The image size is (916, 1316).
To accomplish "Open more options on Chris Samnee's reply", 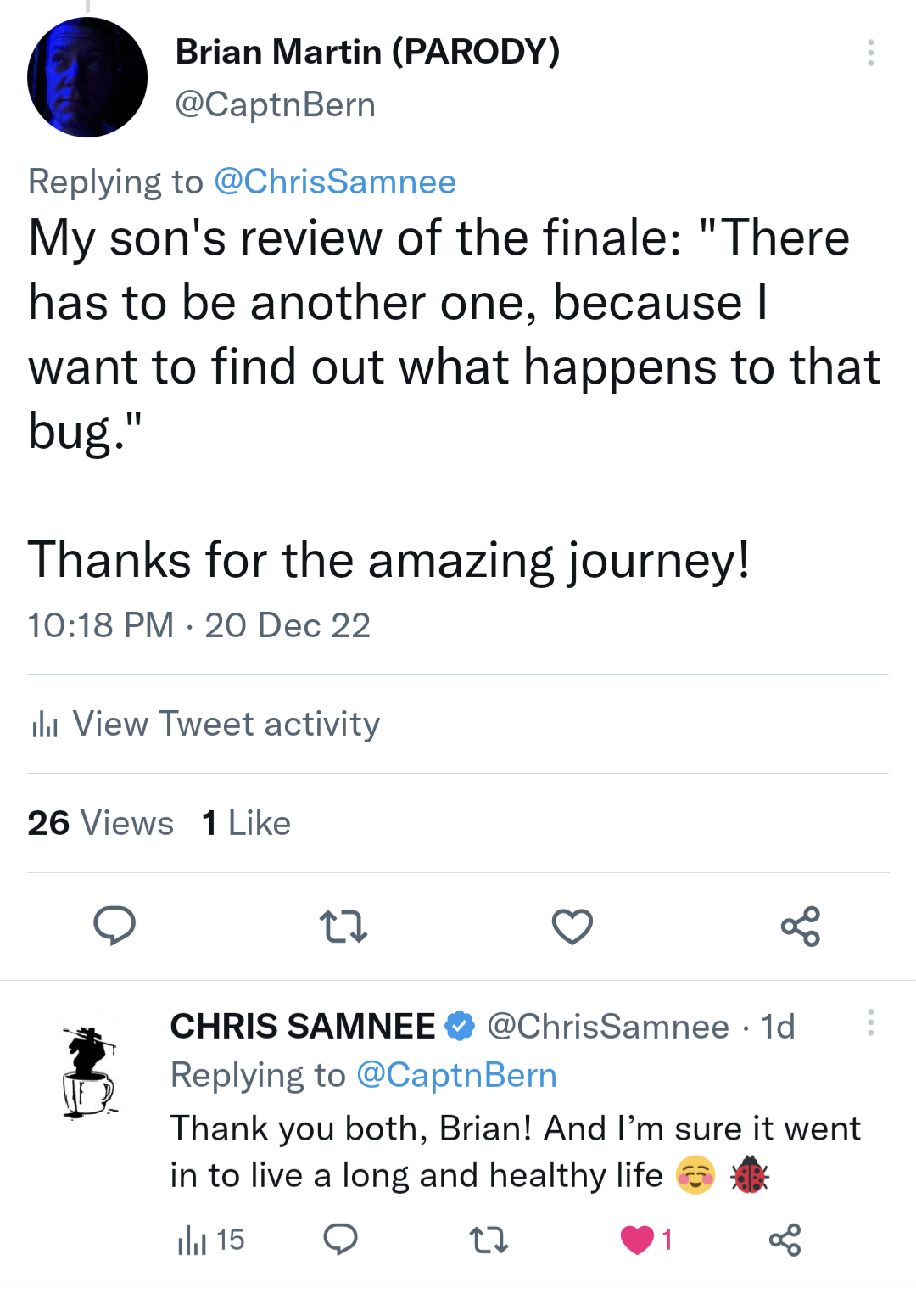I will tap(869, 1022).
